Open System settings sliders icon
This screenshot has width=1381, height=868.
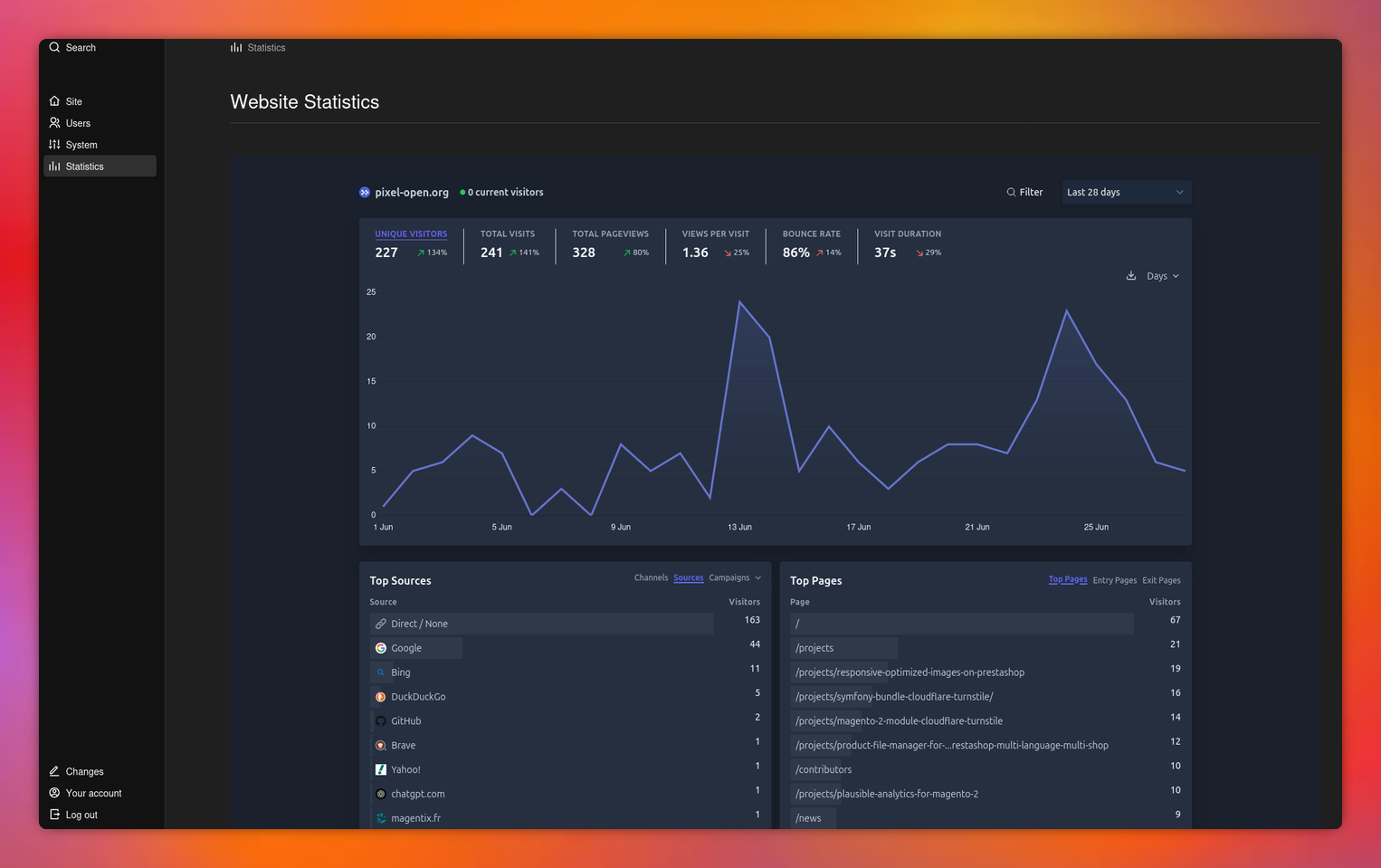[x=54, y=145]
